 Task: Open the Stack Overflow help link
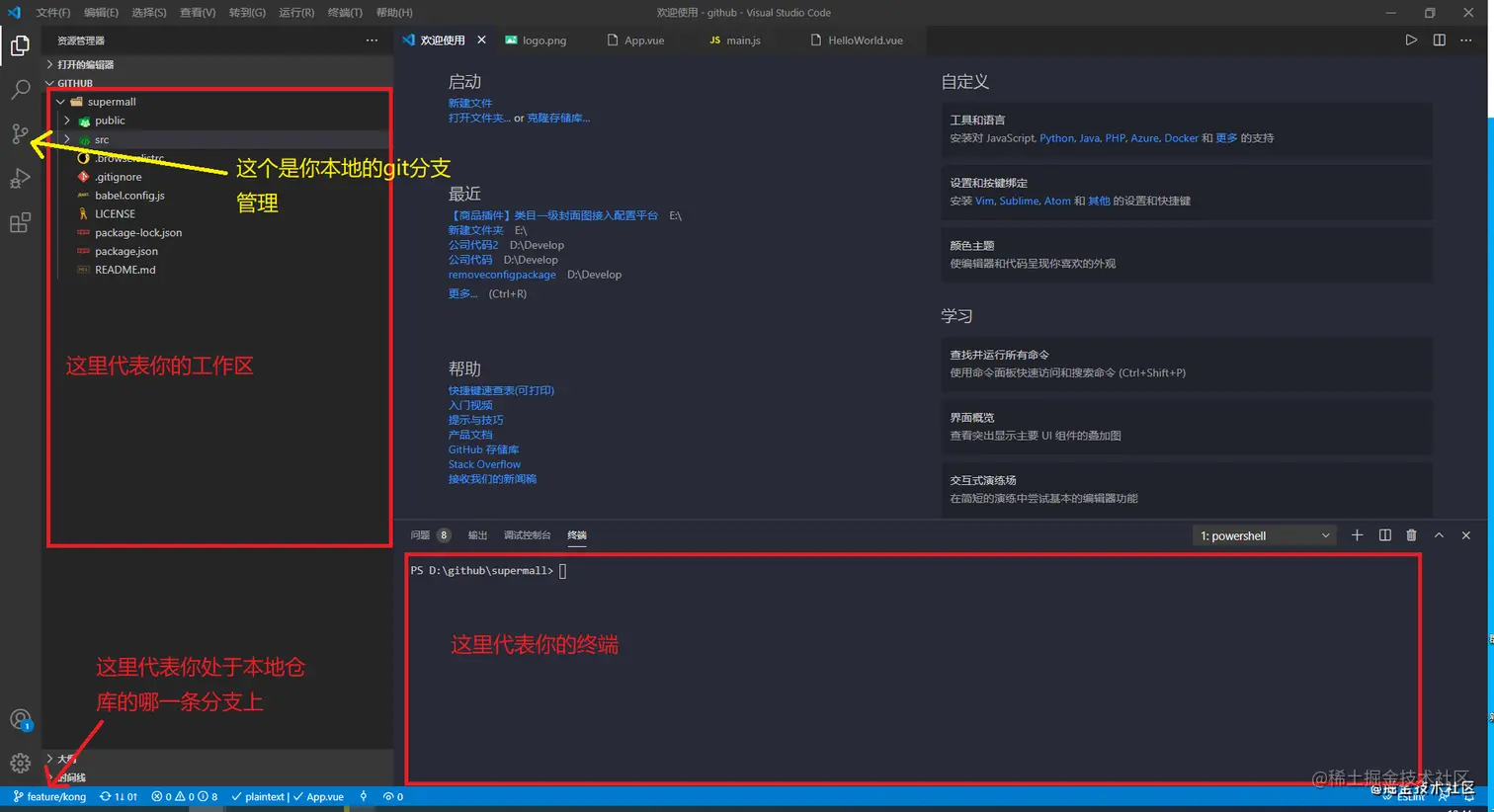[484, 464]
